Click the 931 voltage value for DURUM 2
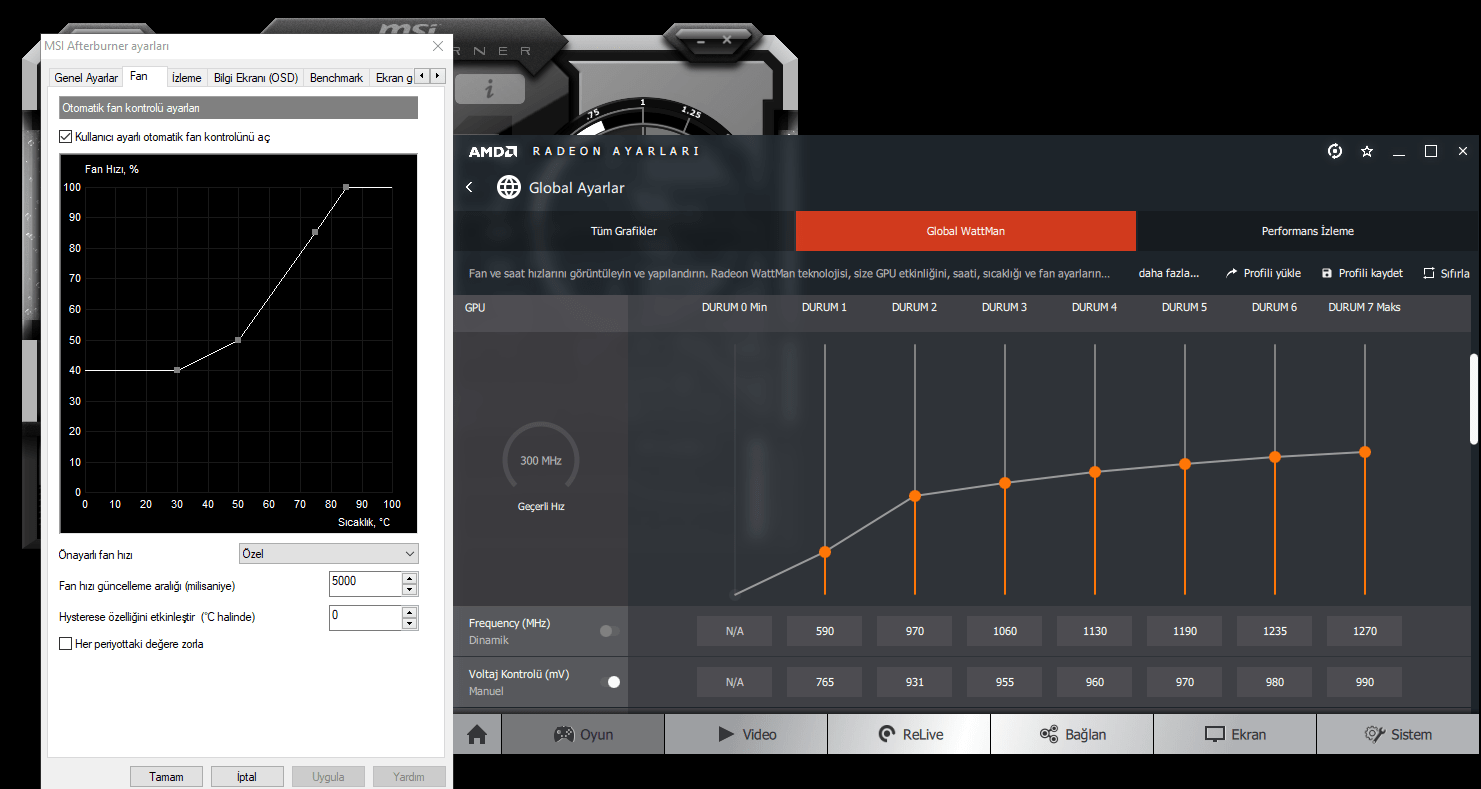 (915, 682)
